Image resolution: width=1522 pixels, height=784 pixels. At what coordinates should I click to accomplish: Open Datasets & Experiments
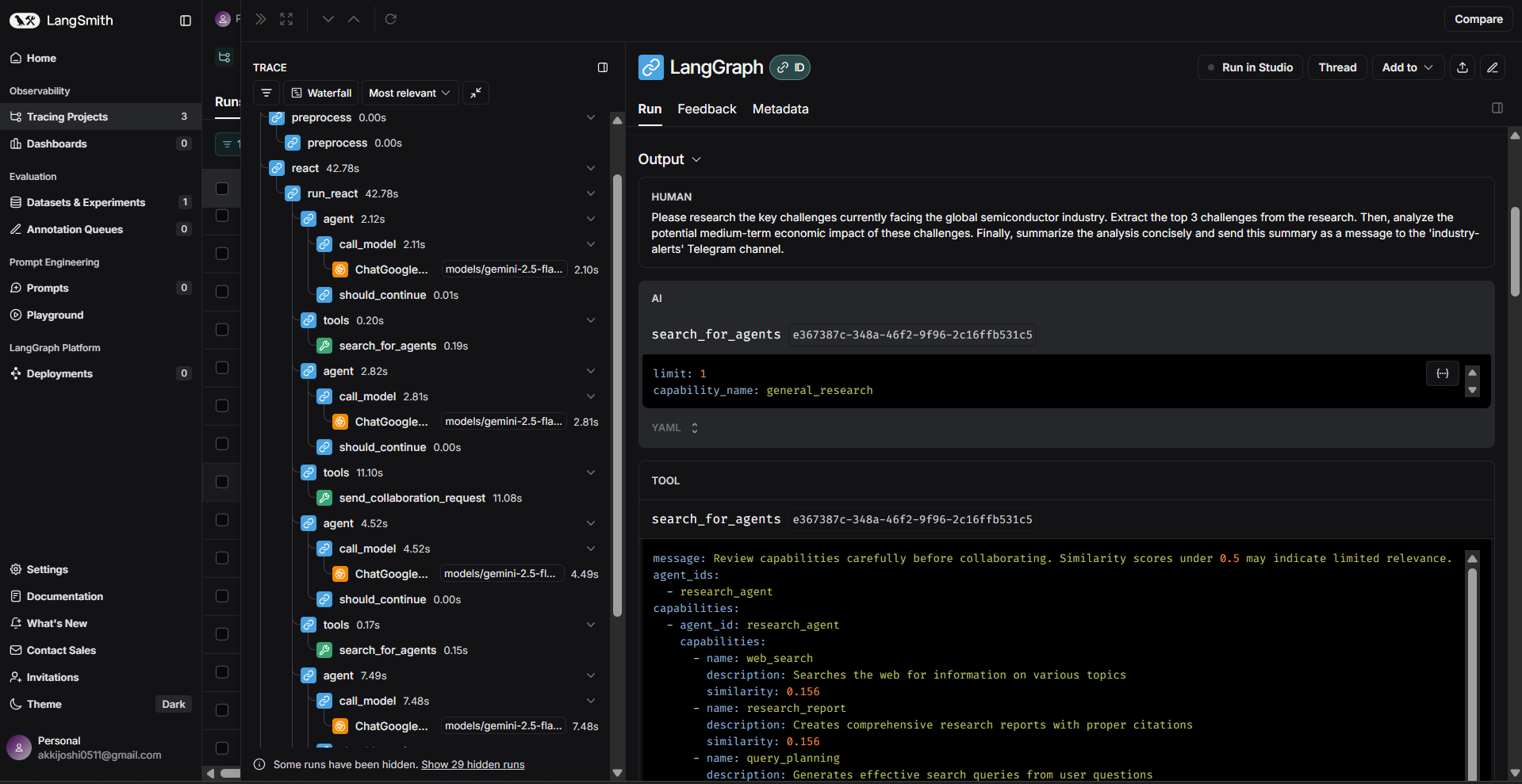pos(101,202)
